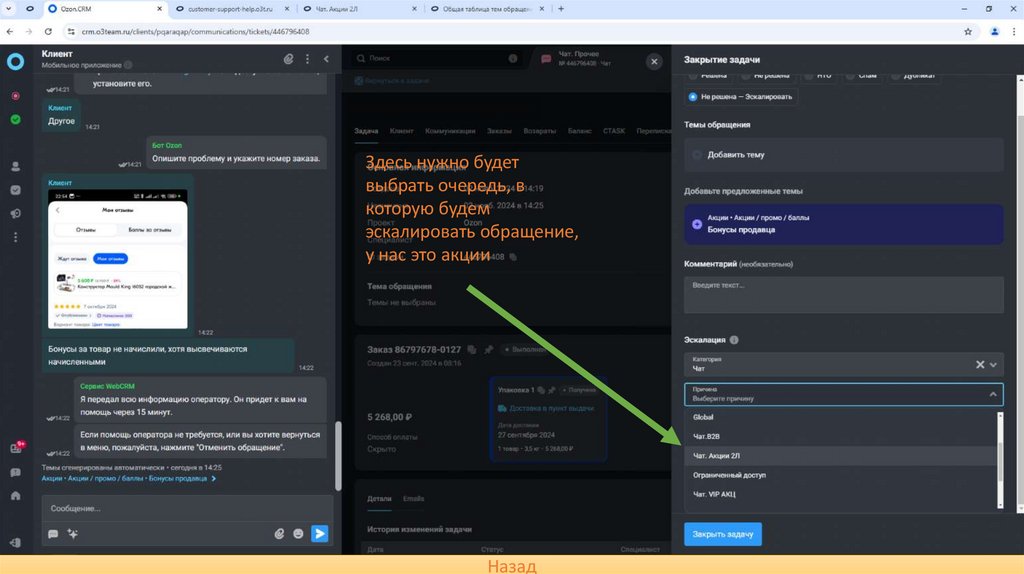This screenshot has width=1024, height=574.
Task: Choose Чат. Акции 2Л from list
Action: pos(840,456)
